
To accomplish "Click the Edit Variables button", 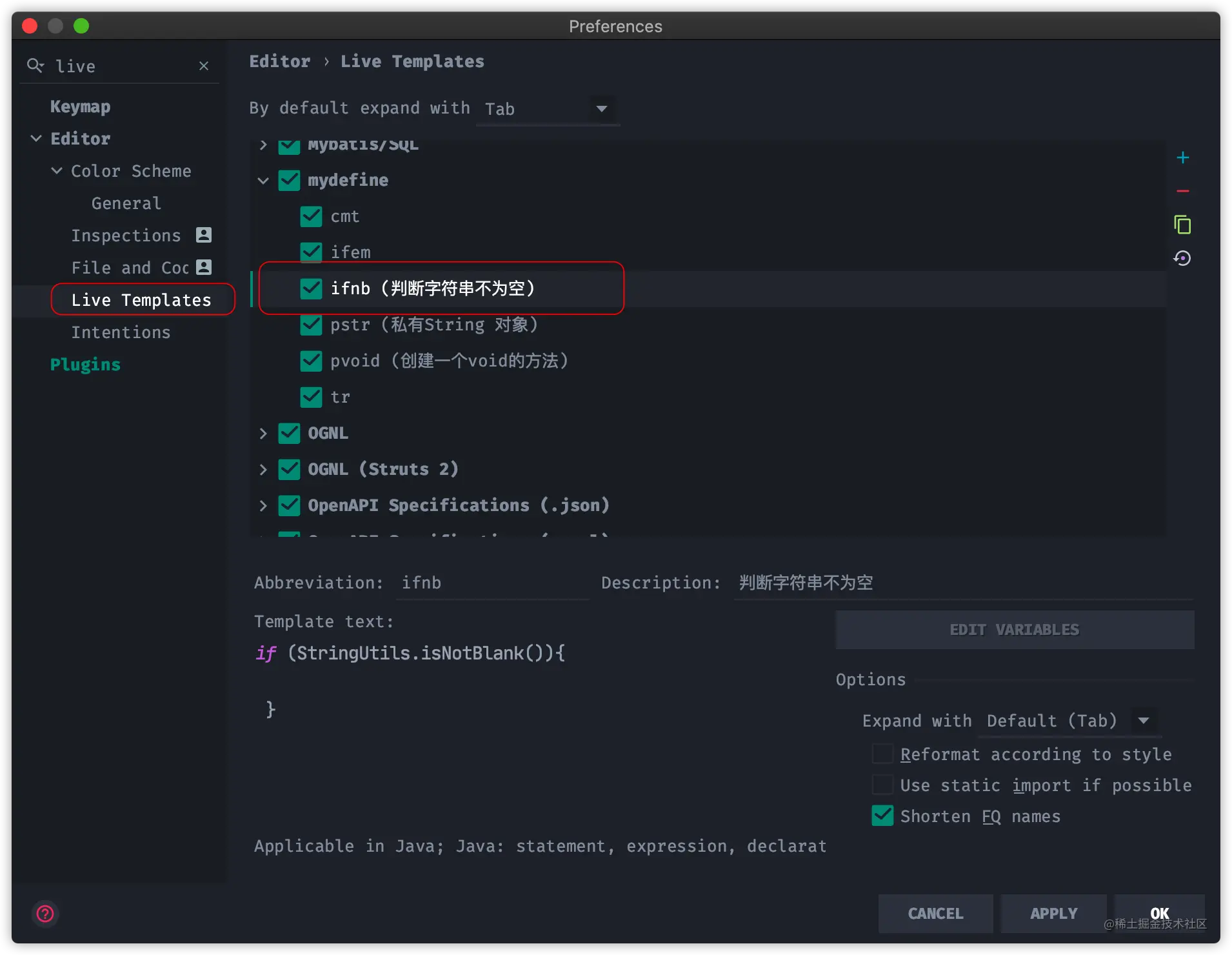I will [x=1015, y=630].
